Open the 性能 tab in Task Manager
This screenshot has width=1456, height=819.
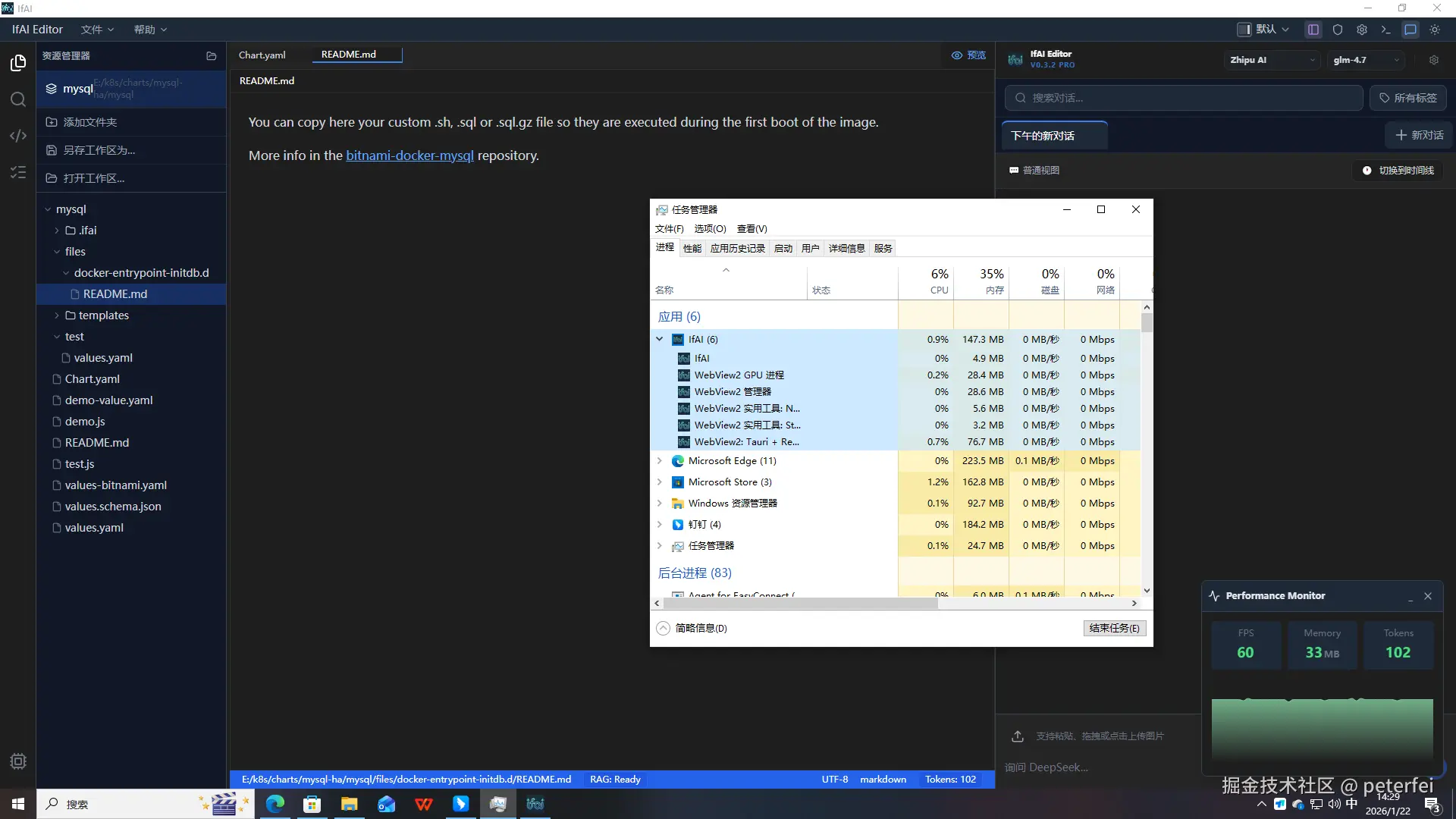coord(692,248)
